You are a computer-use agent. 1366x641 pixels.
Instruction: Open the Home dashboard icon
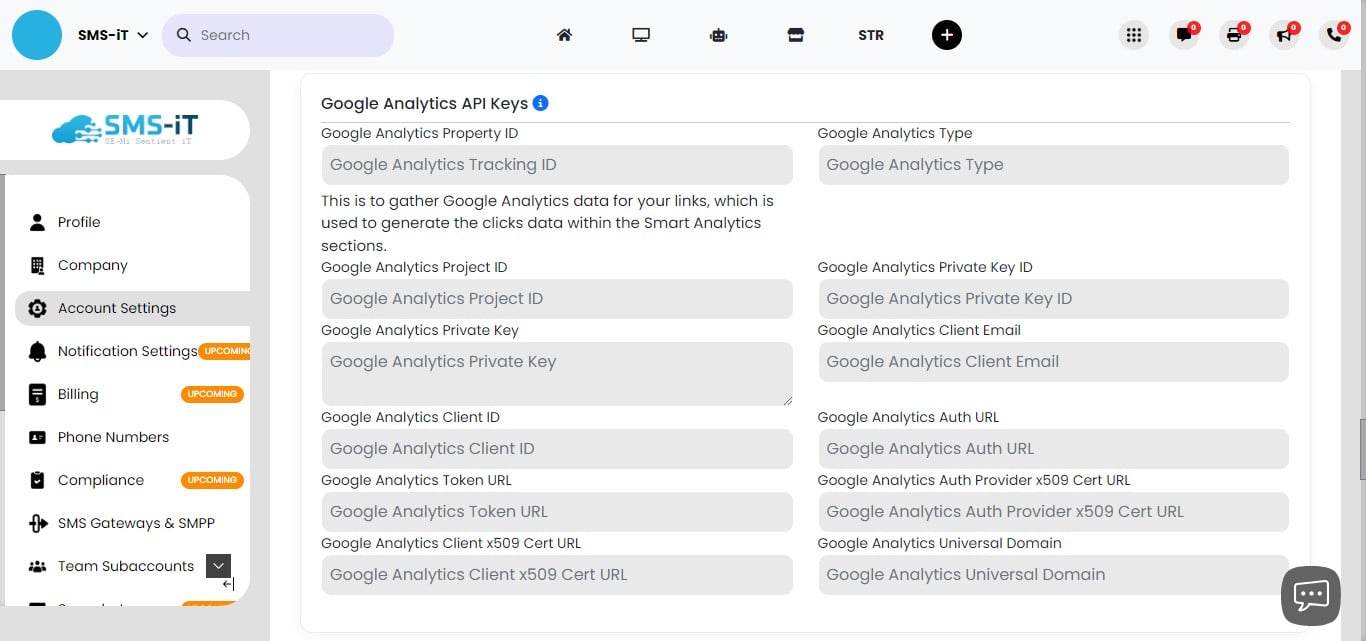564,34
